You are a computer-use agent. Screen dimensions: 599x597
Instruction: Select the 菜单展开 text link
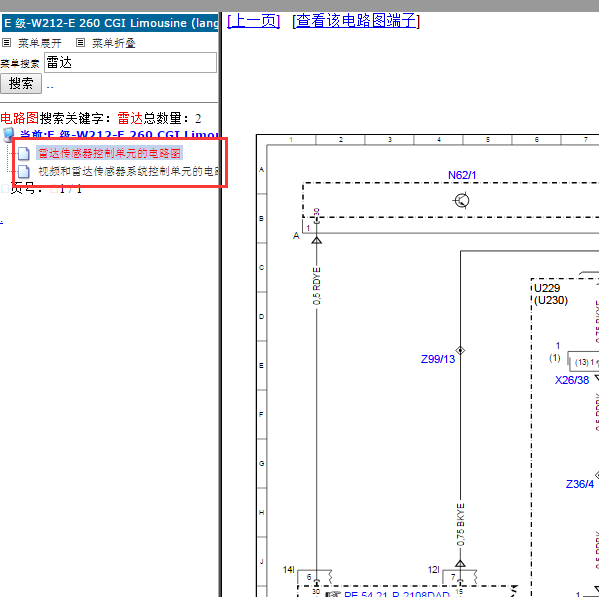40,43
